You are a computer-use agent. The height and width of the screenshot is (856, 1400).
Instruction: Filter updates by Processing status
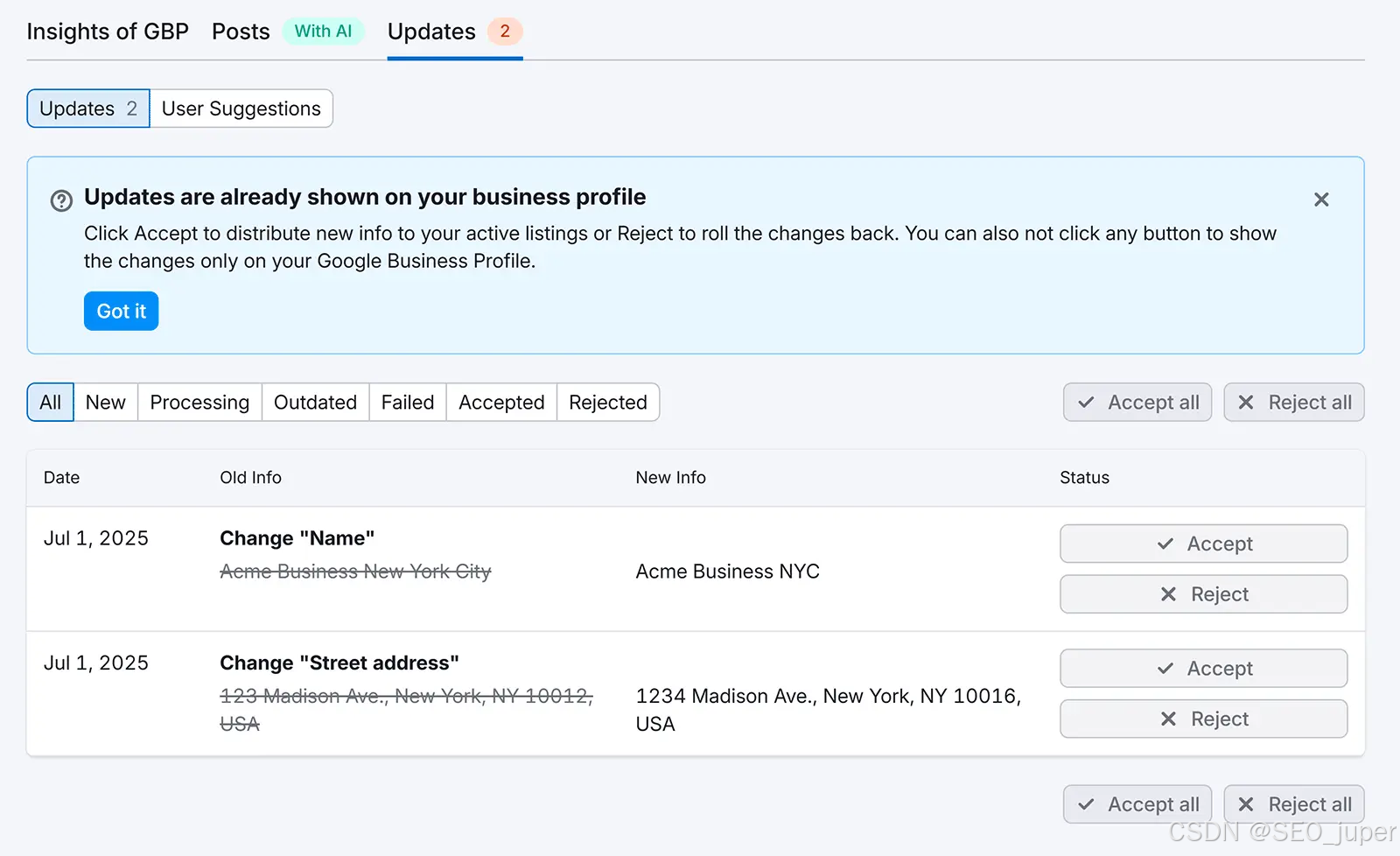(x=199, y=403)
